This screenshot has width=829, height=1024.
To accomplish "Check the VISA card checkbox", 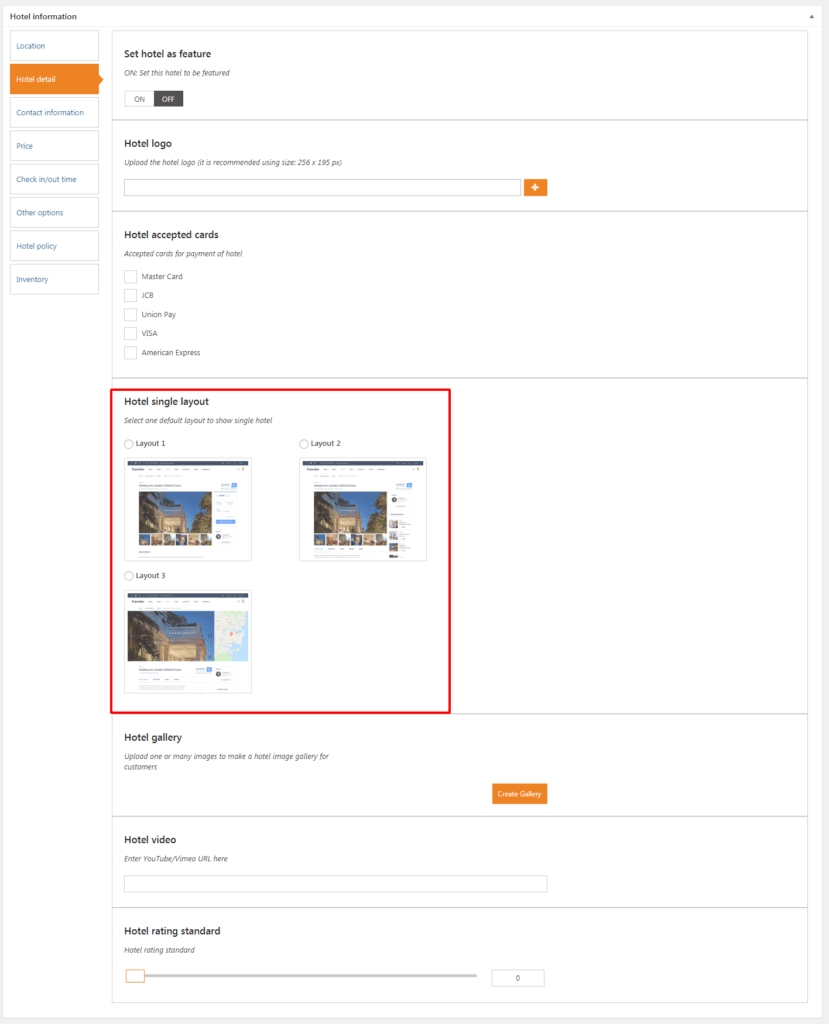I will coord(130,334).
